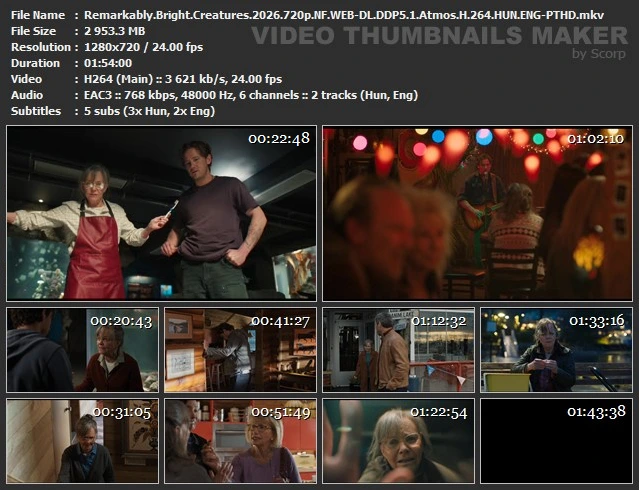The height and width of the screenshot is (490, 639).
Task: Select the 00:41:27 thumbnail
Action: 240,350
